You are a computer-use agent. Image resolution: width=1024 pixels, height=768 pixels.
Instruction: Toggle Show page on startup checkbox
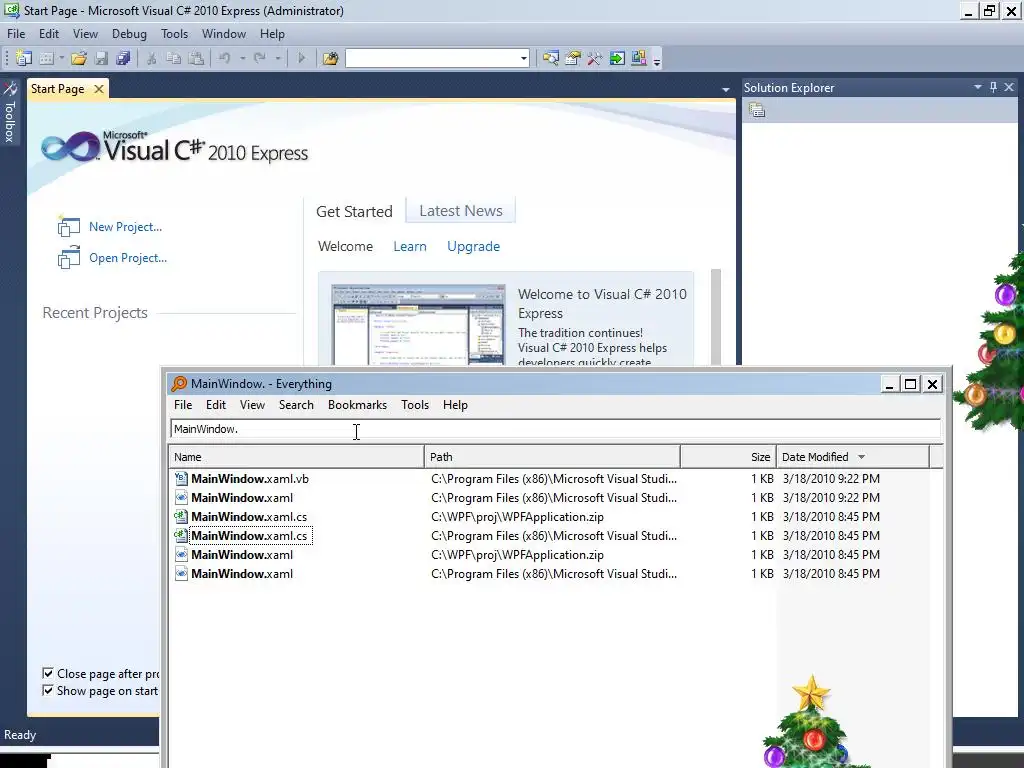click(48, 690)
